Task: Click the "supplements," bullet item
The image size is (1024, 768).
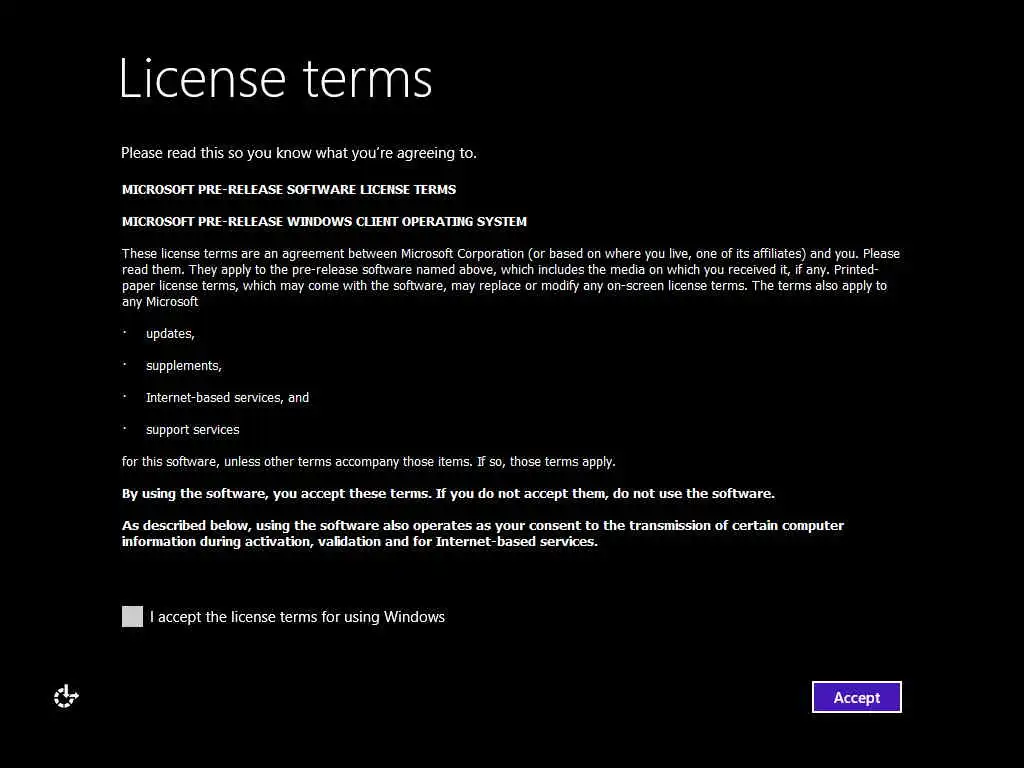Action: click(x=184, y=366)
